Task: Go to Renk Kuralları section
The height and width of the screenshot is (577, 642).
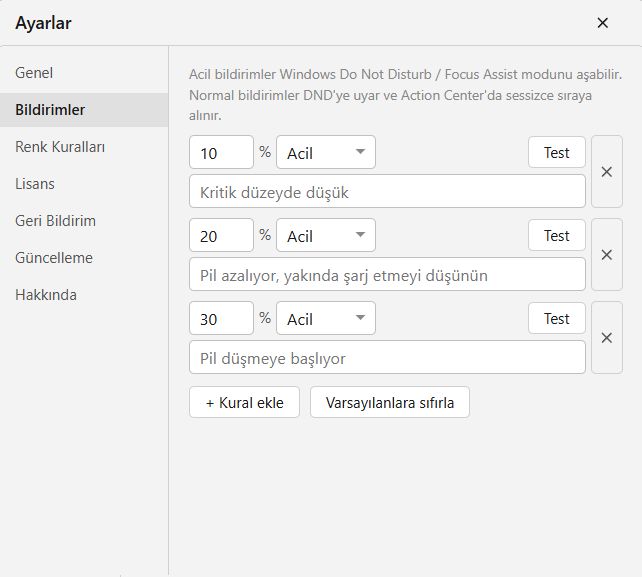Action: pyautogui.click(x=84, y=147)
